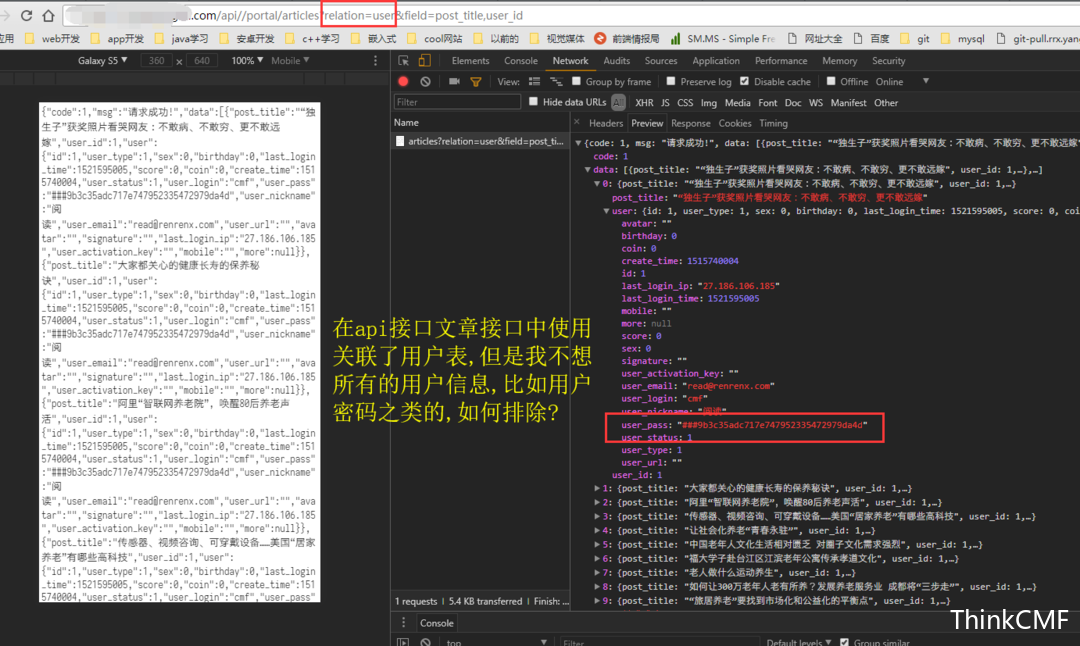
Task: Clear console icon in drawer
Action: [426, 642]
